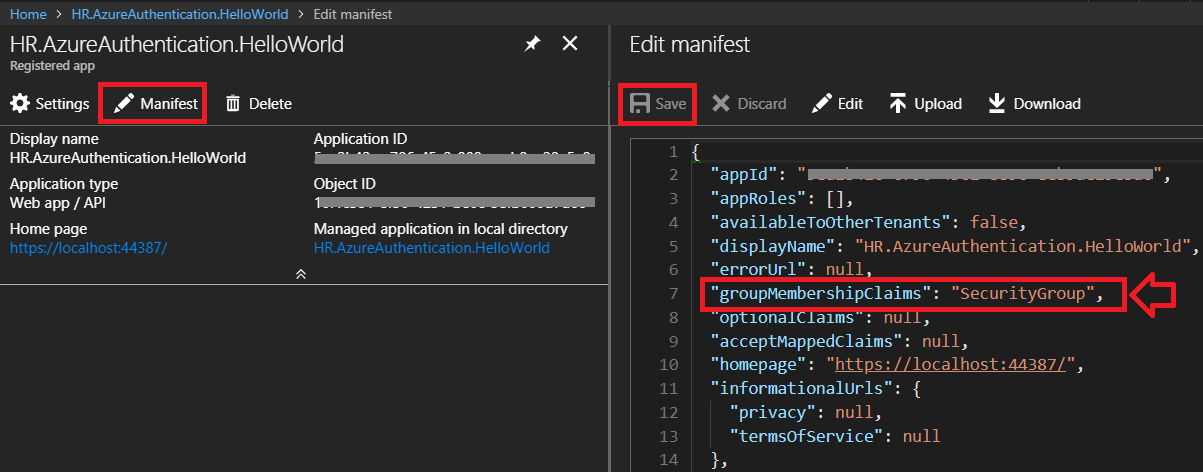1203x472 pixels.
Task: Click the Edit manifest breadcrumb item
Action: click(352, 14)
